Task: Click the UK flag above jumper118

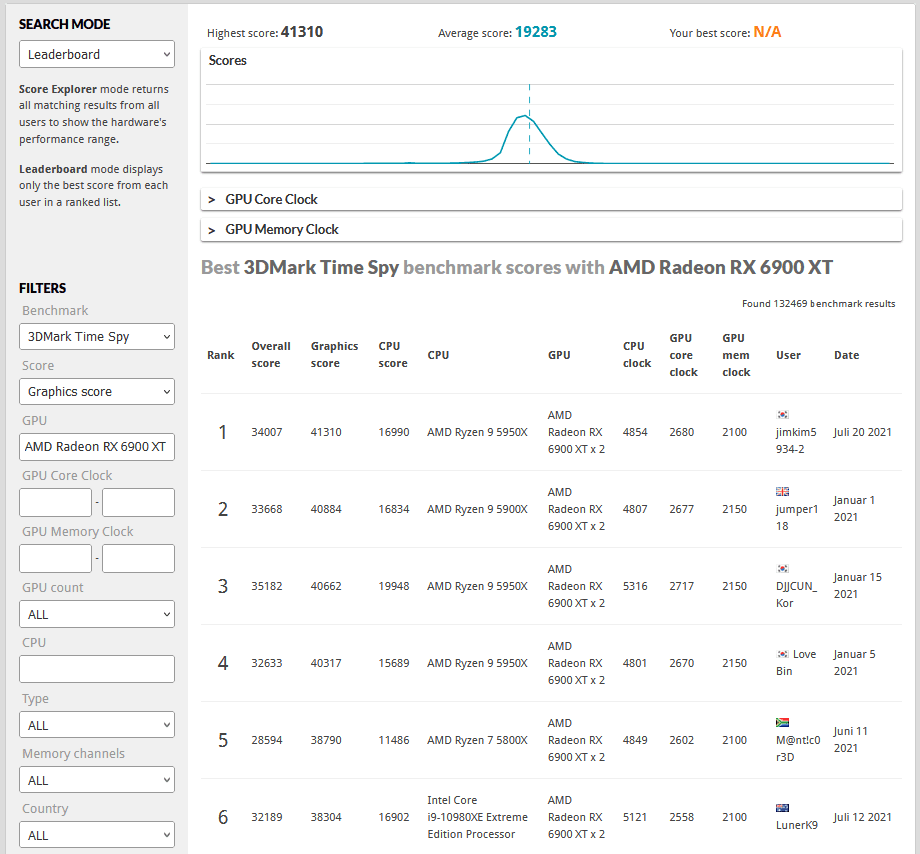Action: [x=783, y=492]
